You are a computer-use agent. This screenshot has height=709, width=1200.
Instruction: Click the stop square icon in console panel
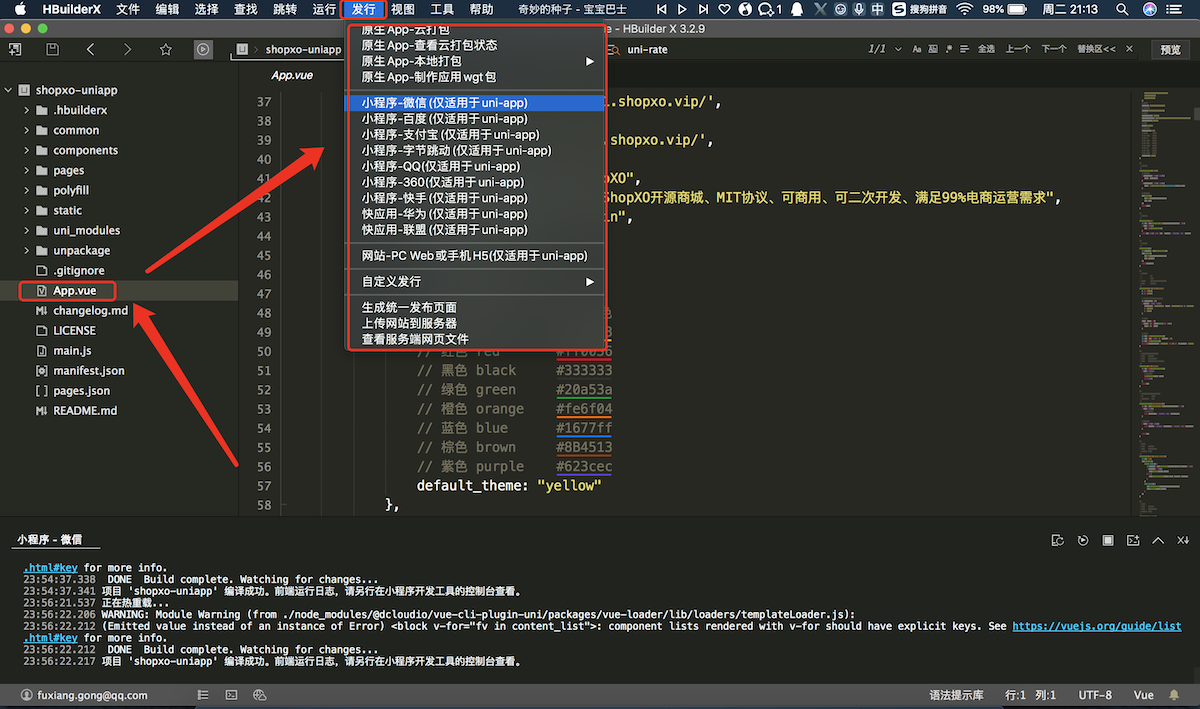1108,541
